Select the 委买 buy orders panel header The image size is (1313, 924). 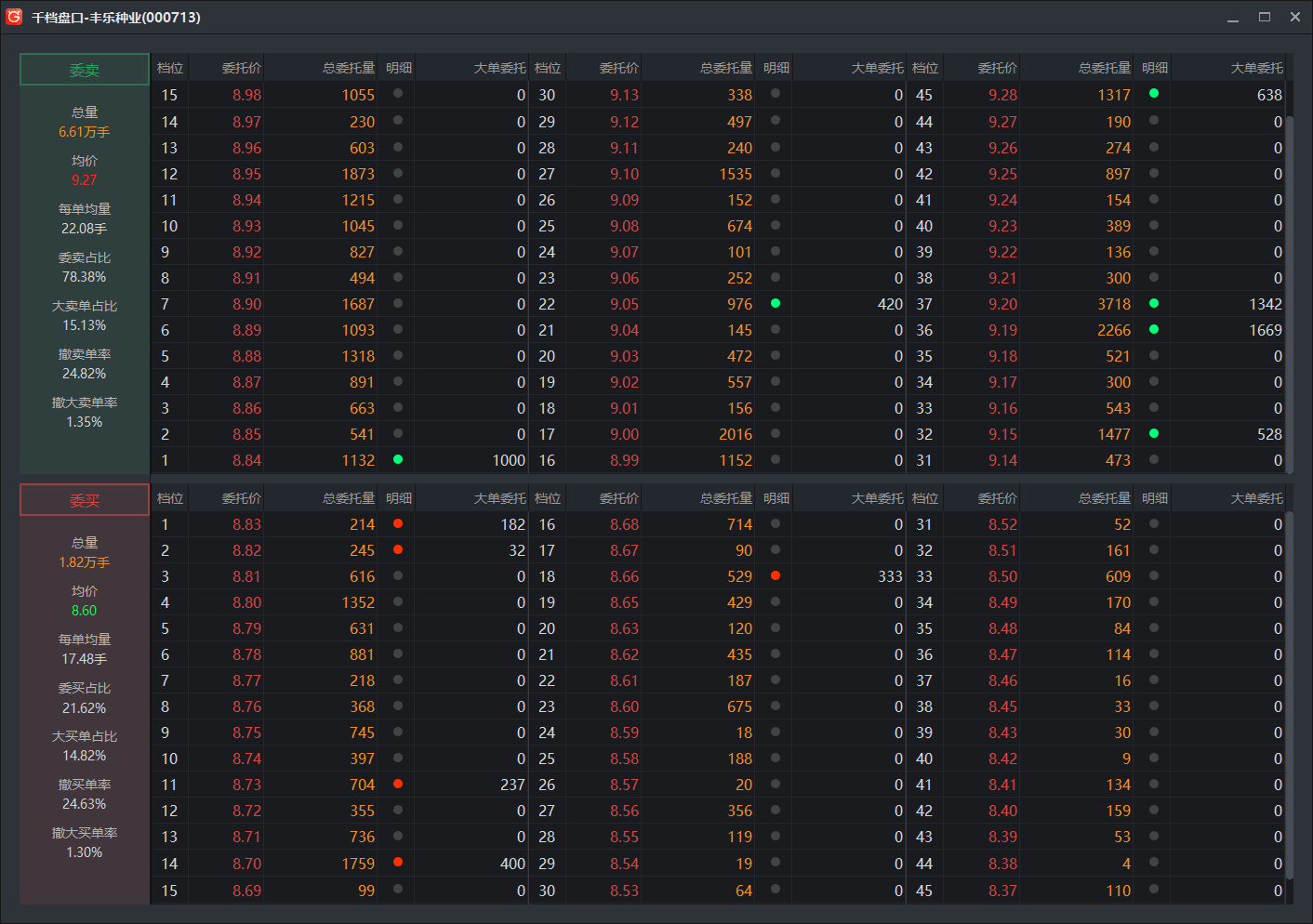pyautogui.click(x=85, y=500)
